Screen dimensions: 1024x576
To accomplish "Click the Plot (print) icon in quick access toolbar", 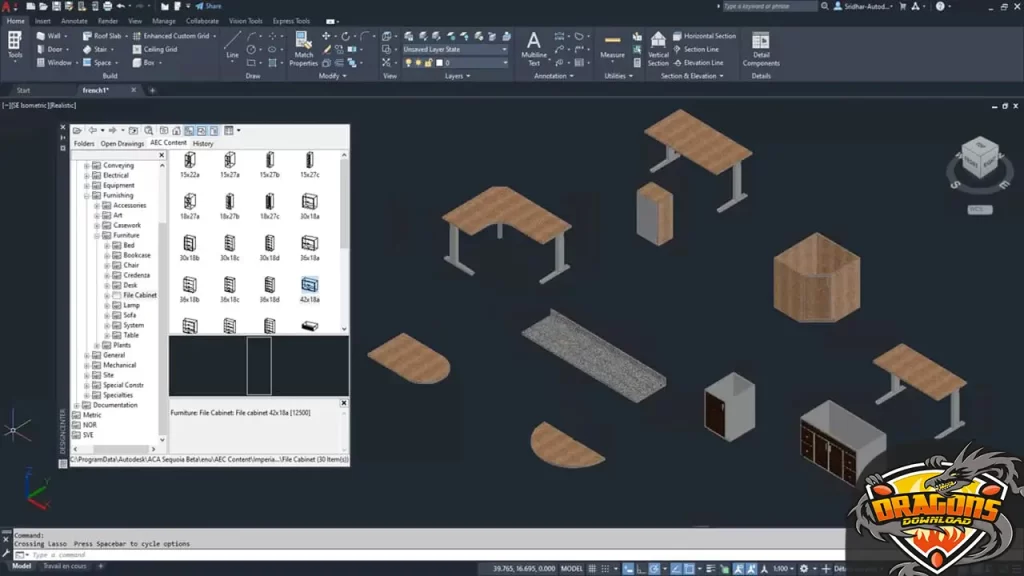I will [x=107, y=7].
